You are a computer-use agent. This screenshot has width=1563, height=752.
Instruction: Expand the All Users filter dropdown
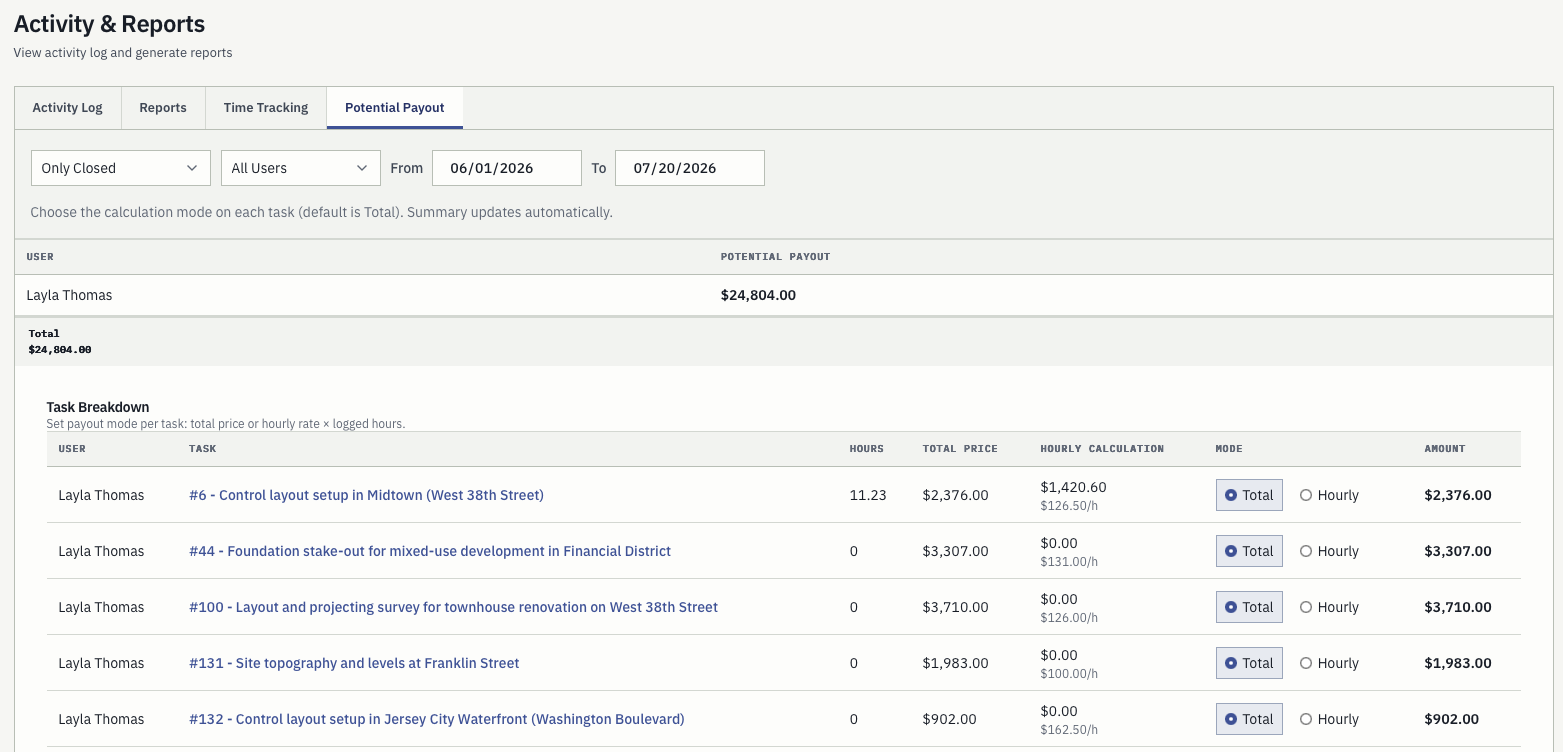coord(301,168)
